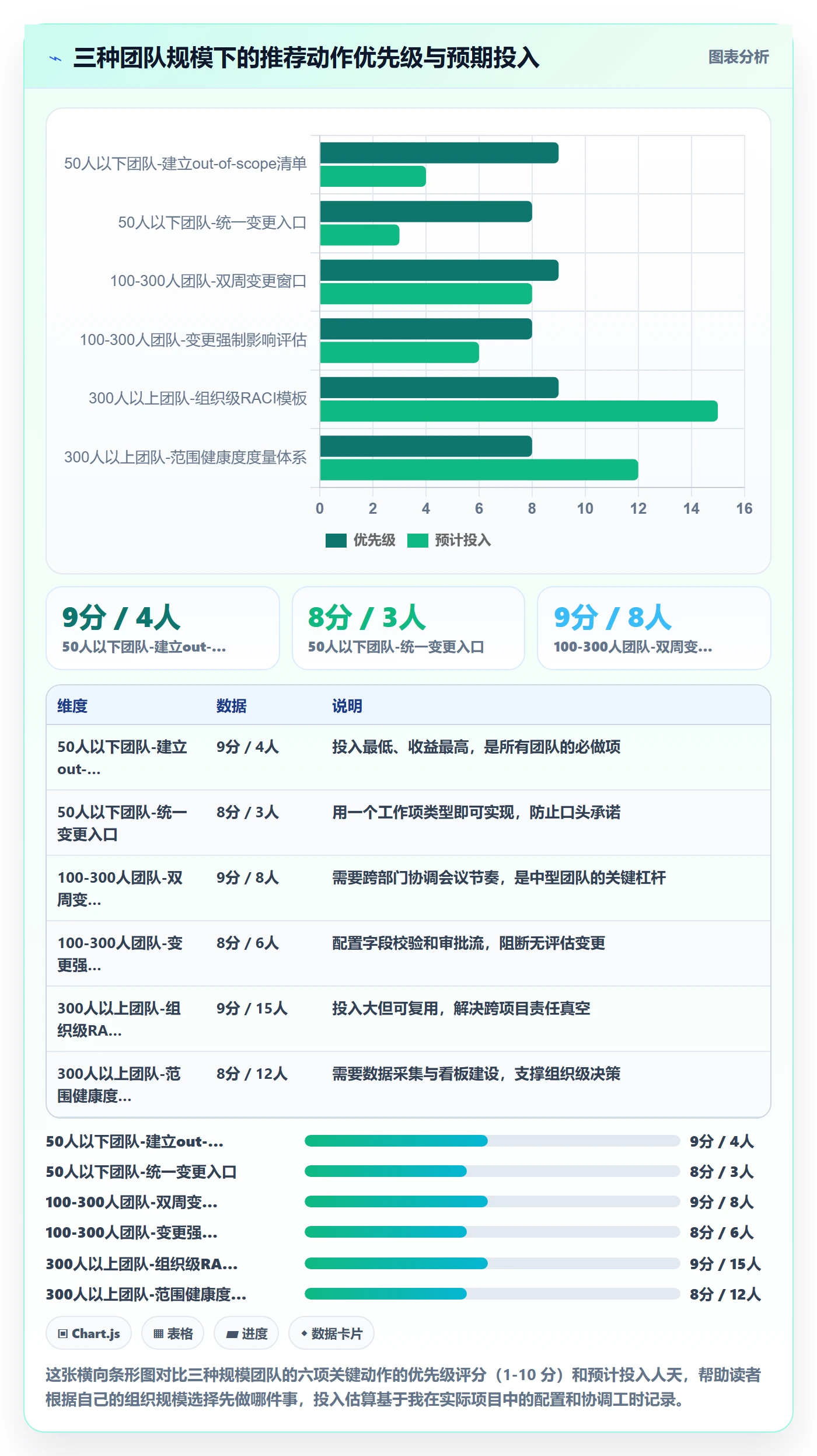Click the table data cell 8分 / 12人
The image size is (817, 1456).
252,1074
